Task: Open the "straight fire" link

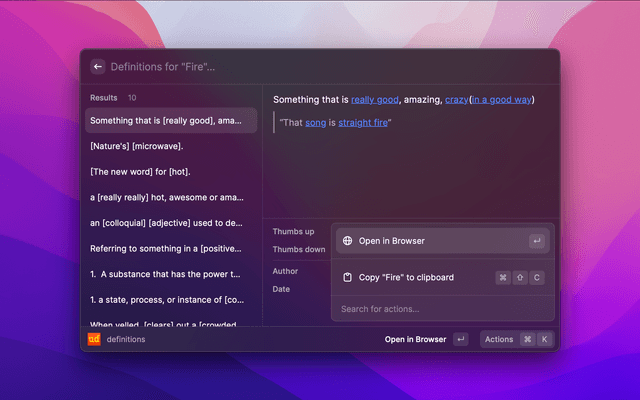Action: tap(362, 123)
